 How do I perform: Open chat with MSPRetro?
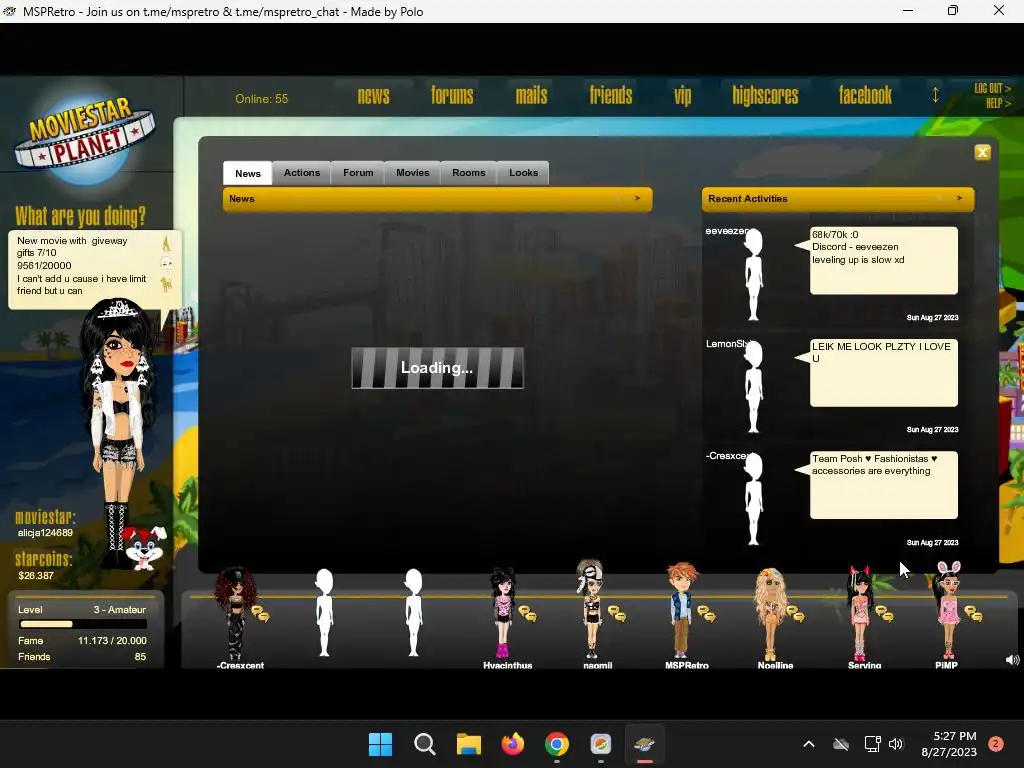(706, 614)
